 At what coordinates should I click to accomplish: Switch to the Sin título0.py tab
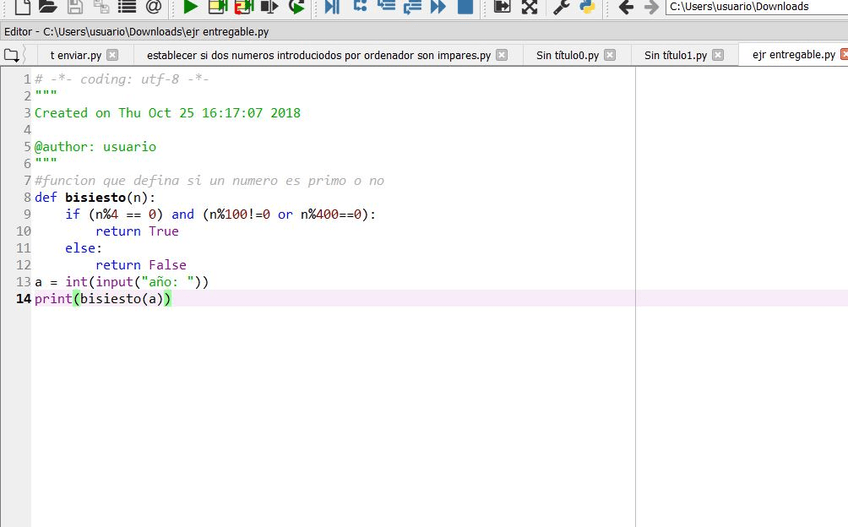[566, 55]
